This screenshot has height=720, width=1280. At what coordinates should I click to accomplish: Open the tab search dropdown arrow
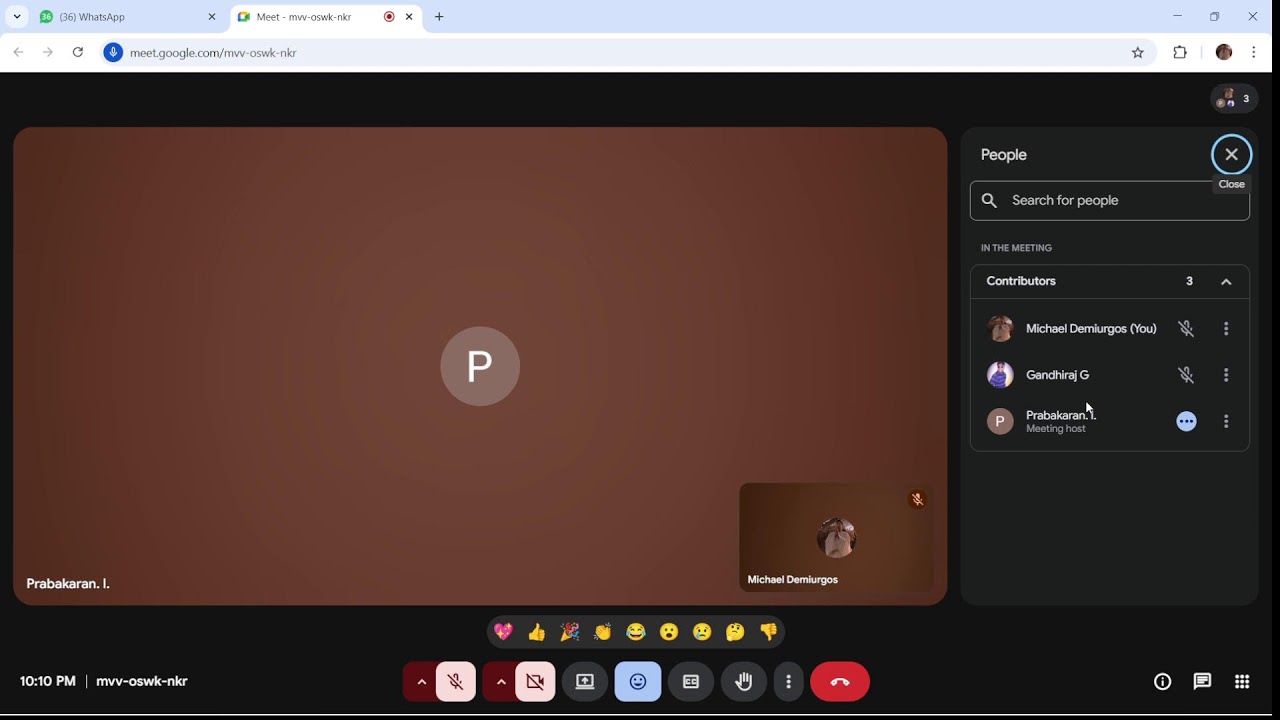(17, 17)
